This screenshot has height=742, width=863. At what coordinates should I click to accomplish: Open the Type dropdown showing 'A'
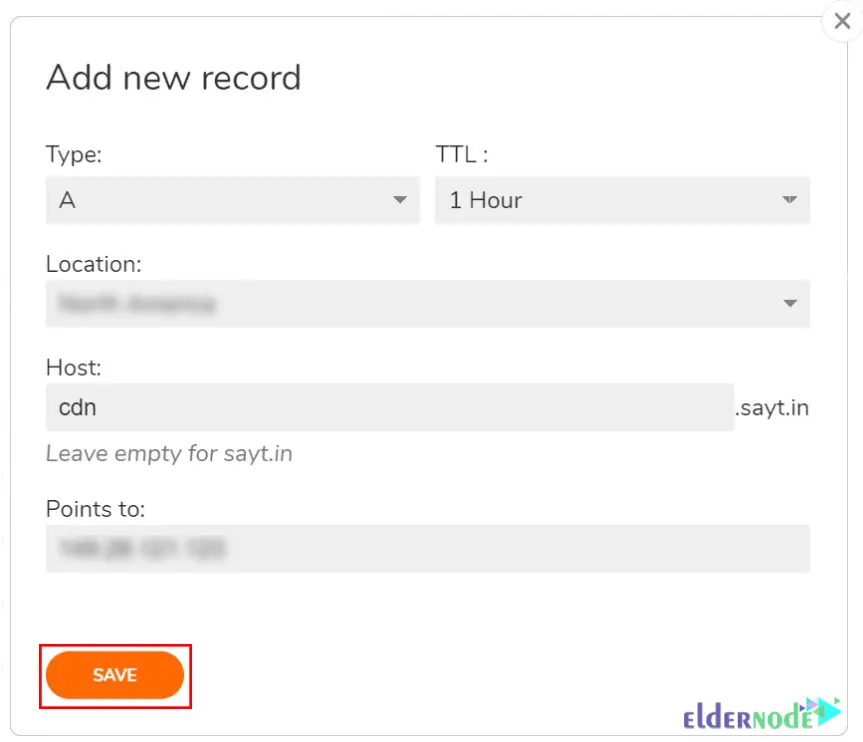230,200
